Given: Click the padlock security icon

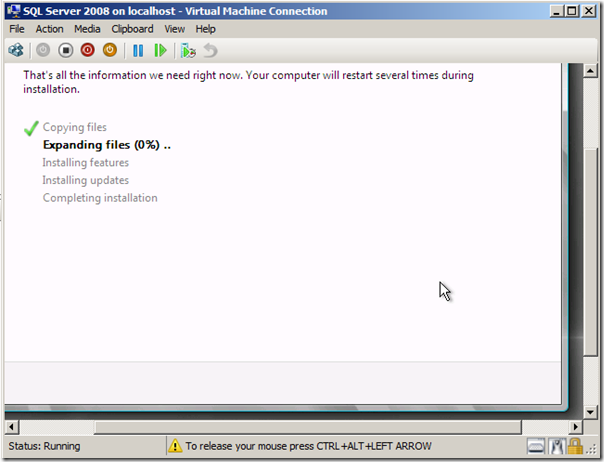Looking at the screenshot, I should 575,446.
